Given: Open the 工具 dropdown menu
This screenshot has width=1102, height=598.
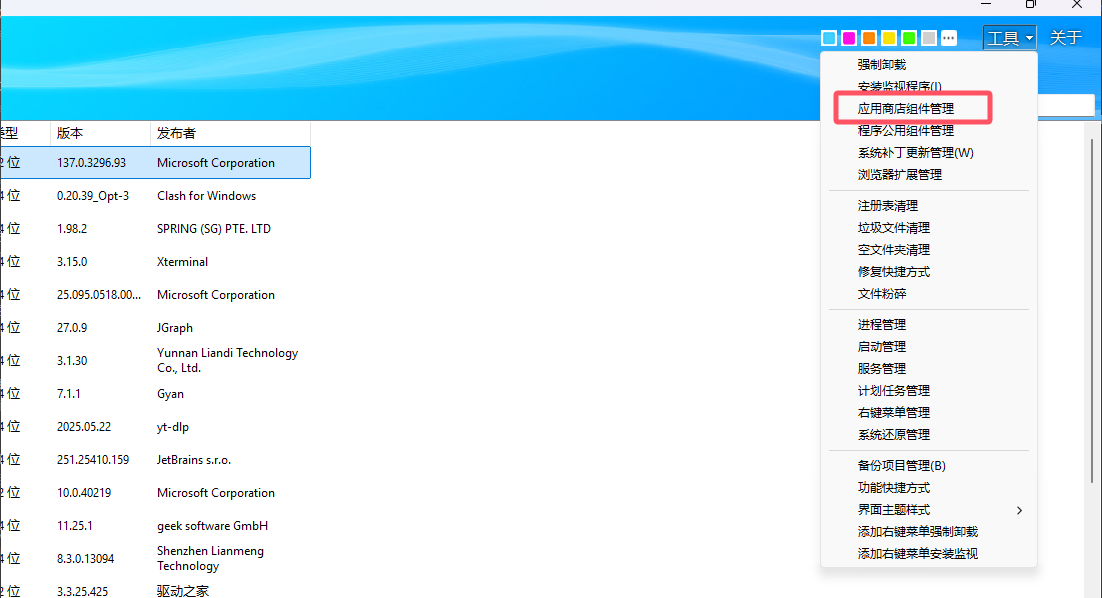Looking at the screenshot, I should pyautogui.click(x=1010, y=38).
